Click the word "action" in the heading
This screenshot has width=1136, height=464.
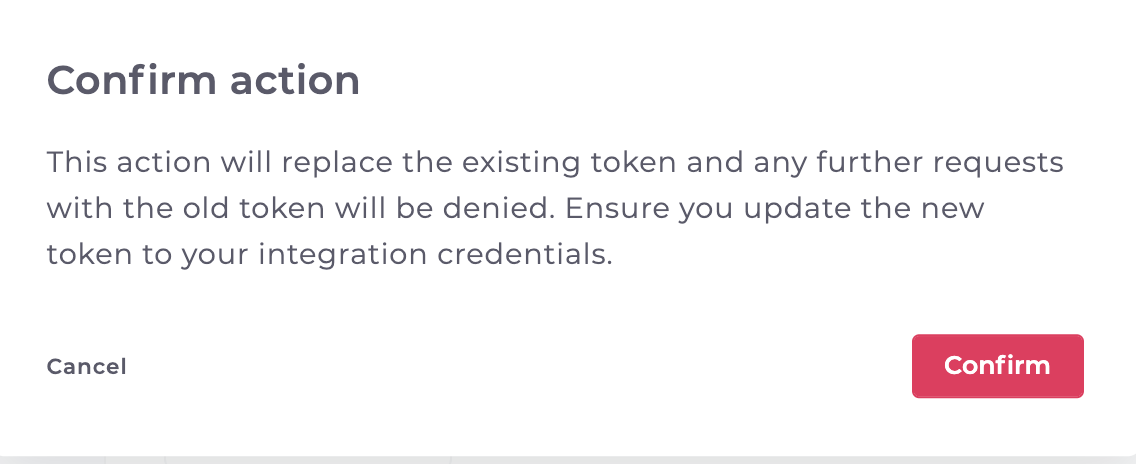tap(295, 80)
